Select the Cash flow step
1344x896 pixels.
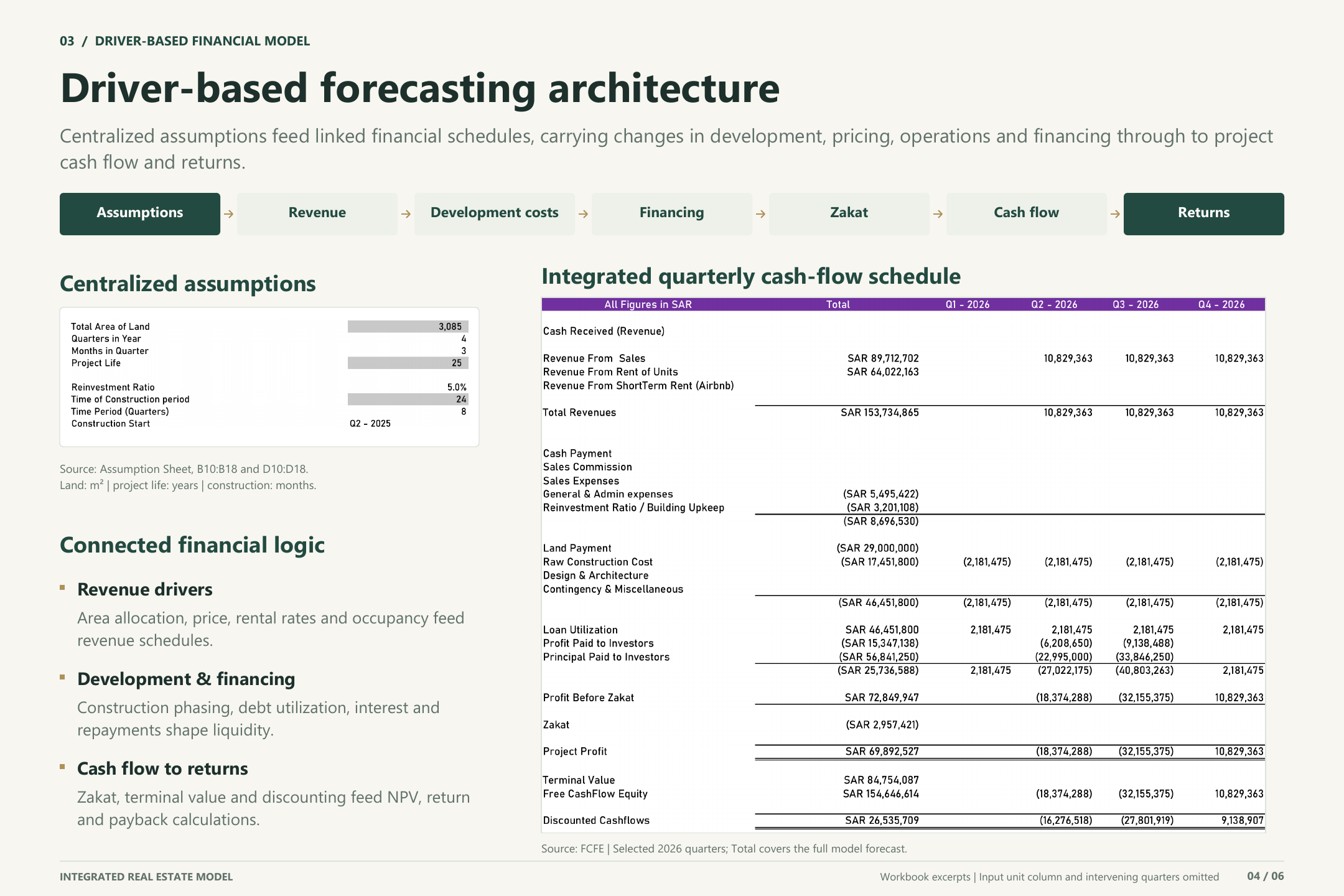[1027, 213]
